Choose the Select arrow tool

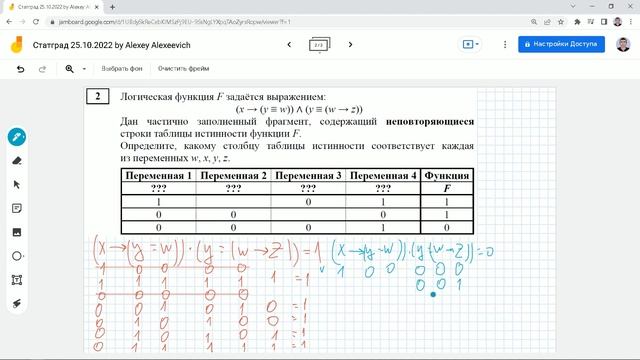coord(17,184)
